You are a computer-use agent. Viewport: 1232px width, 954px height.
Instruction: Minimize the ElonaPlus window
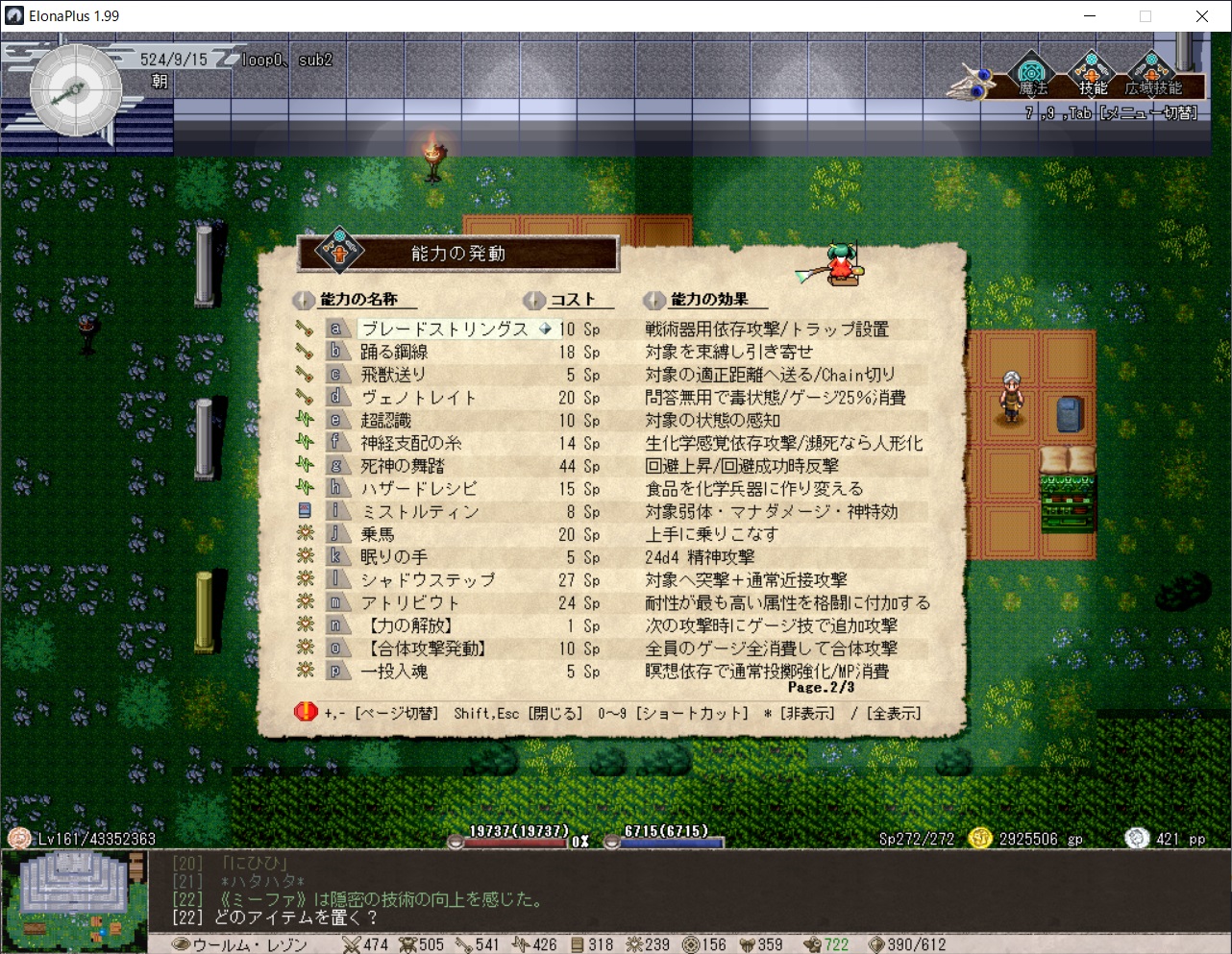tap(1090, 15)
